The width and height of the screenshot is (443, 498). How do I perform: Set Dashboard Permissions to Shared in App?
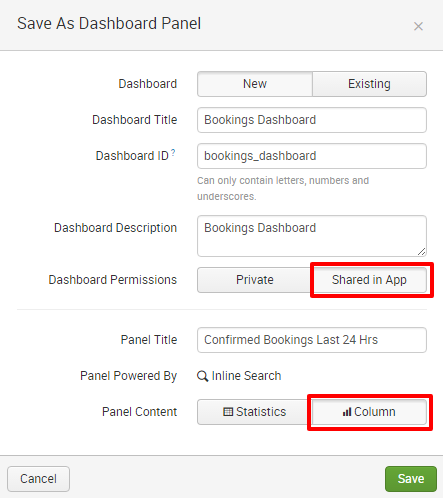369,280
